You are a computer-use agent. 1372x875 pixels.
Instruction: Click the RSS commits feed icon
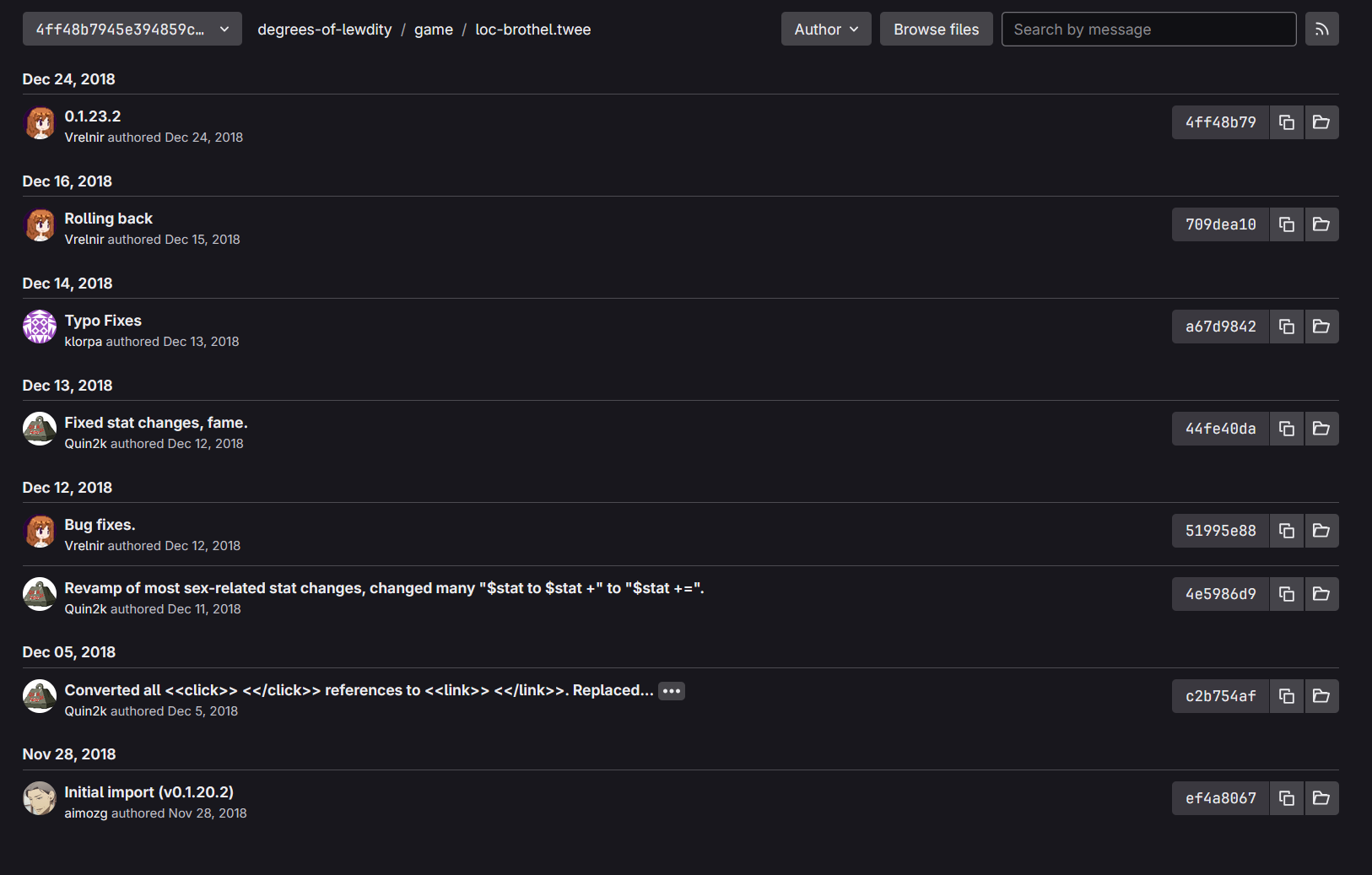point(1321,30)
